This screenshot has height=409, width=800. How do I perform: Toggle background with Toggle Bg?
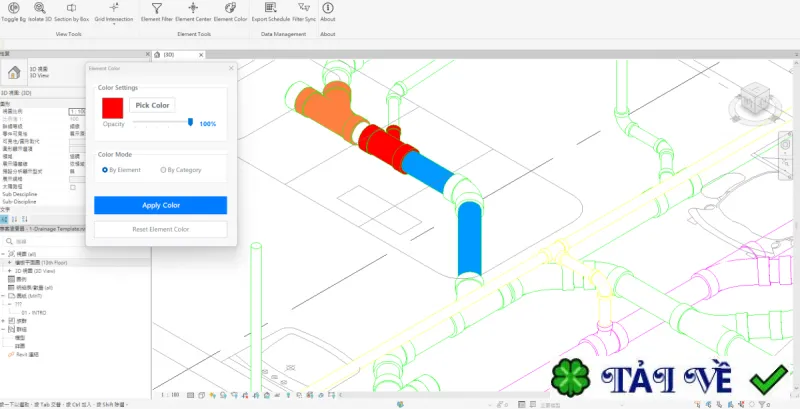13,12
